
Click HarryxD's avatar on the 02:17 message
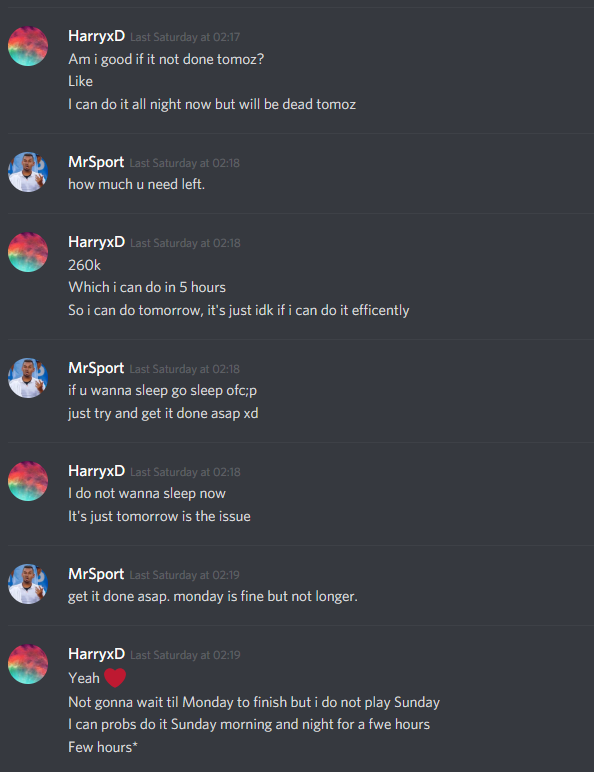(x=28, y=46)
